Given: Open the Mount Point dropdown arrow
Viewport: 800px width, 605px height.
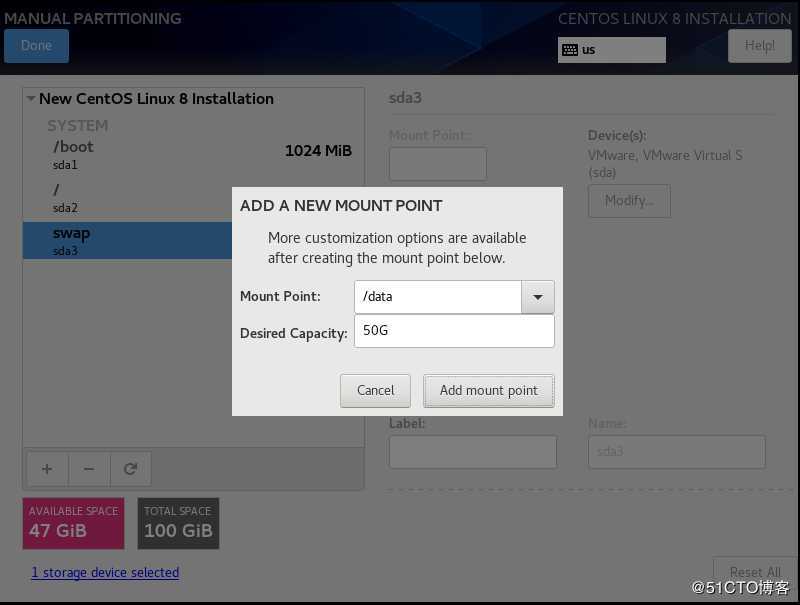Looking at the screenshot, I should [x=538, y=297].
